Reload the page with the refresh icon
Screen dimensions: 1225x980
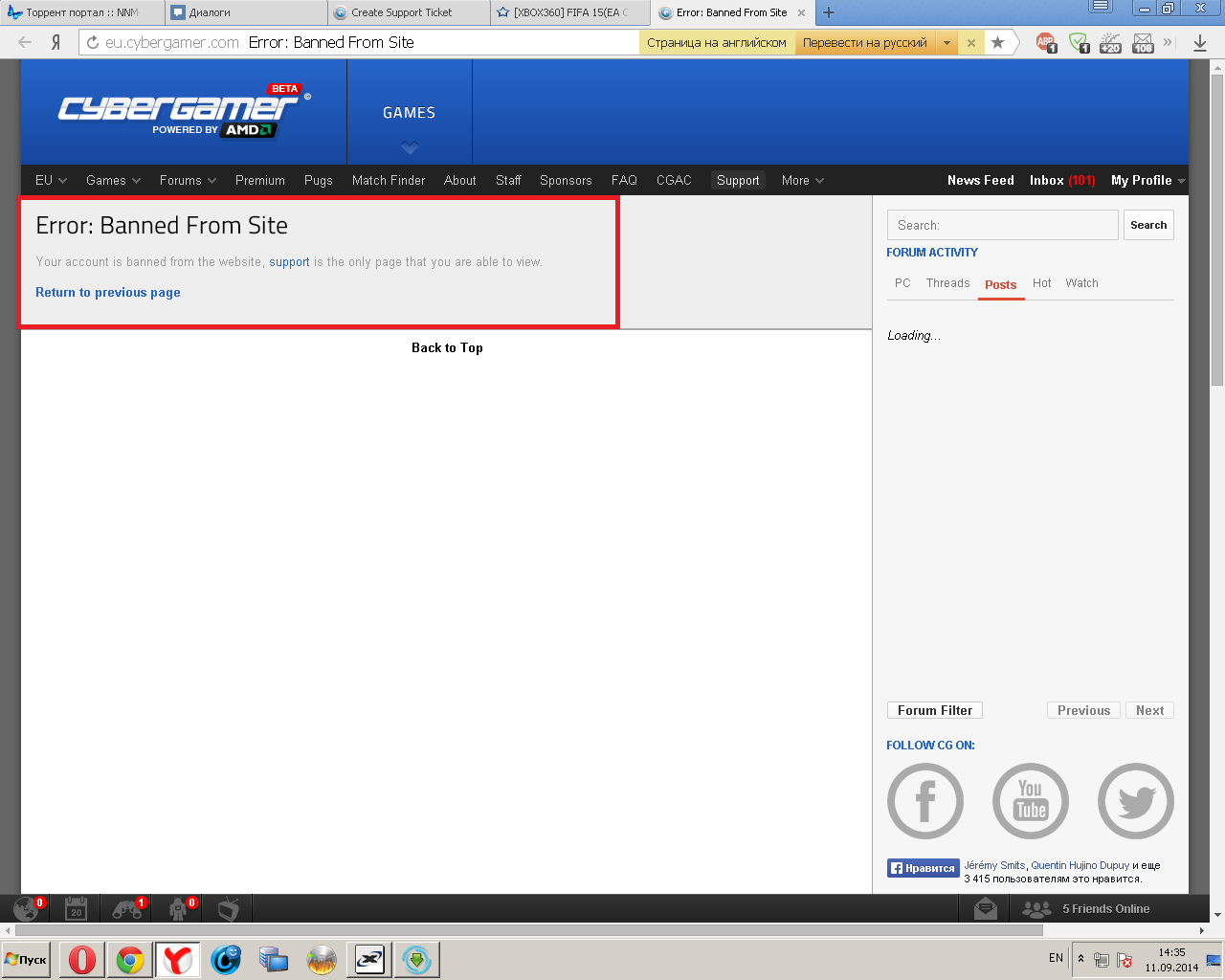pos(93,42)
